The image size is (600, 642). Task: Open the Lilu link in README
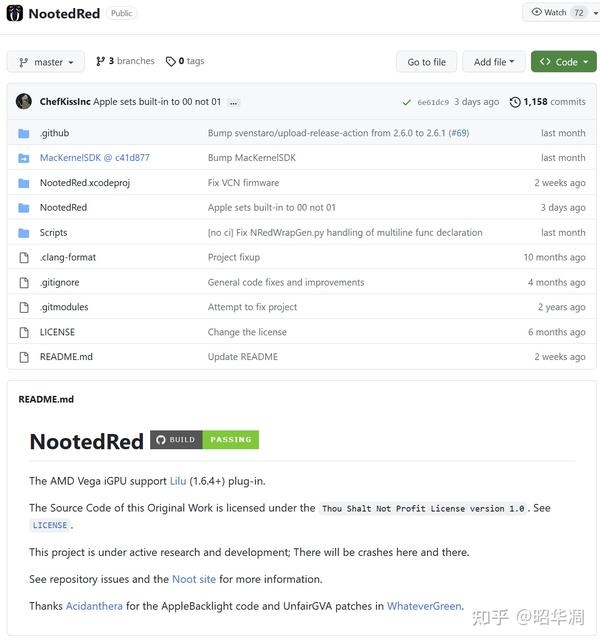[x=178, y=481]
